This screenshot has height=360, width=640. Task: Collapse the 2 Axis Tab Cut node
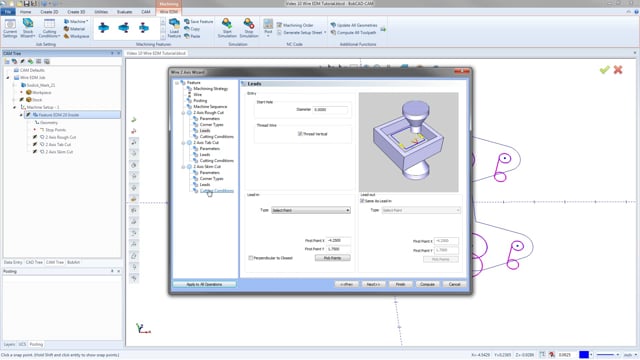(183, 143)
